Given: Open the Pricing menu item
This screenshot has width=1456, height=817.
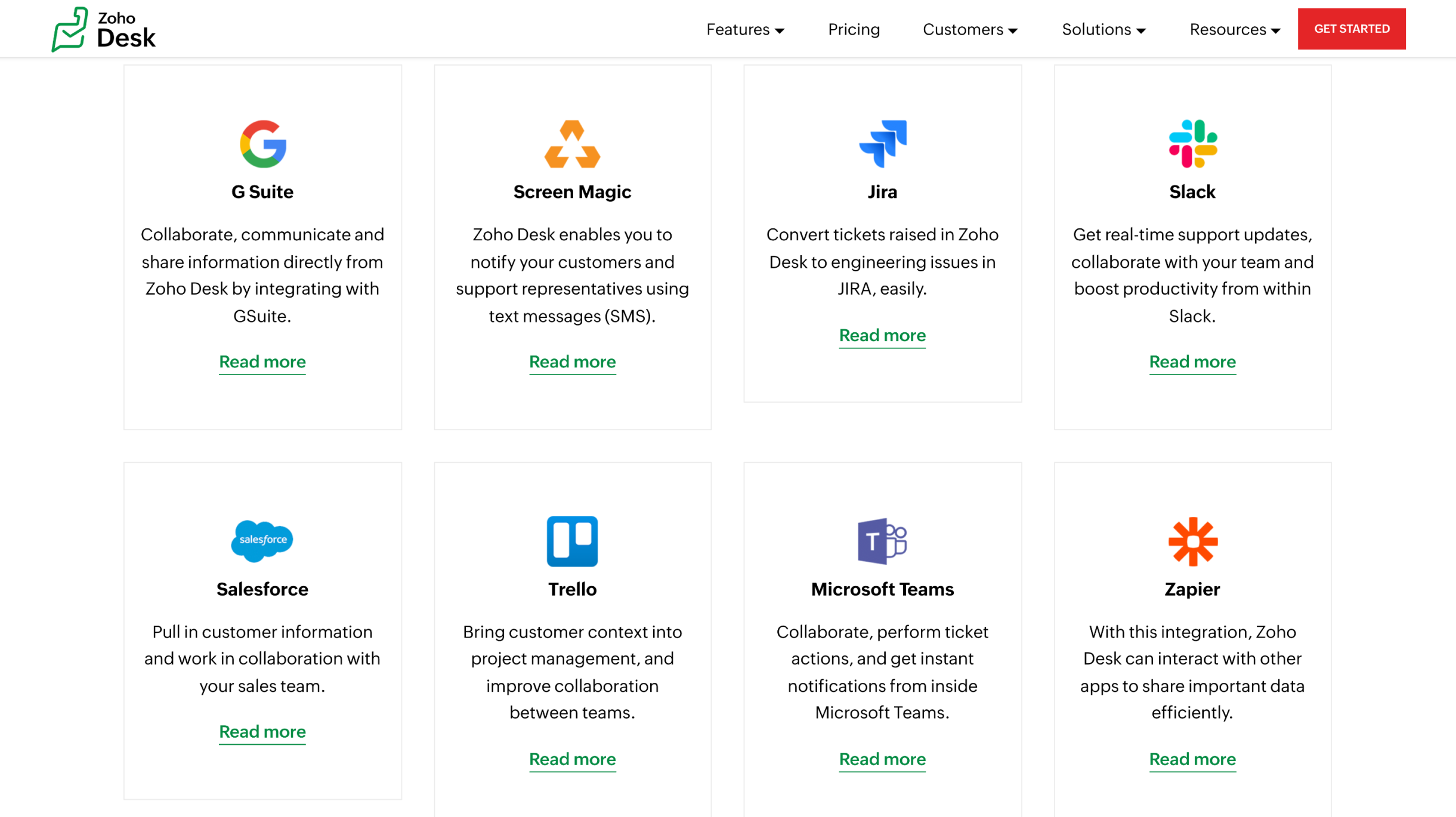Looking at the screenshot, I should 854,28.
